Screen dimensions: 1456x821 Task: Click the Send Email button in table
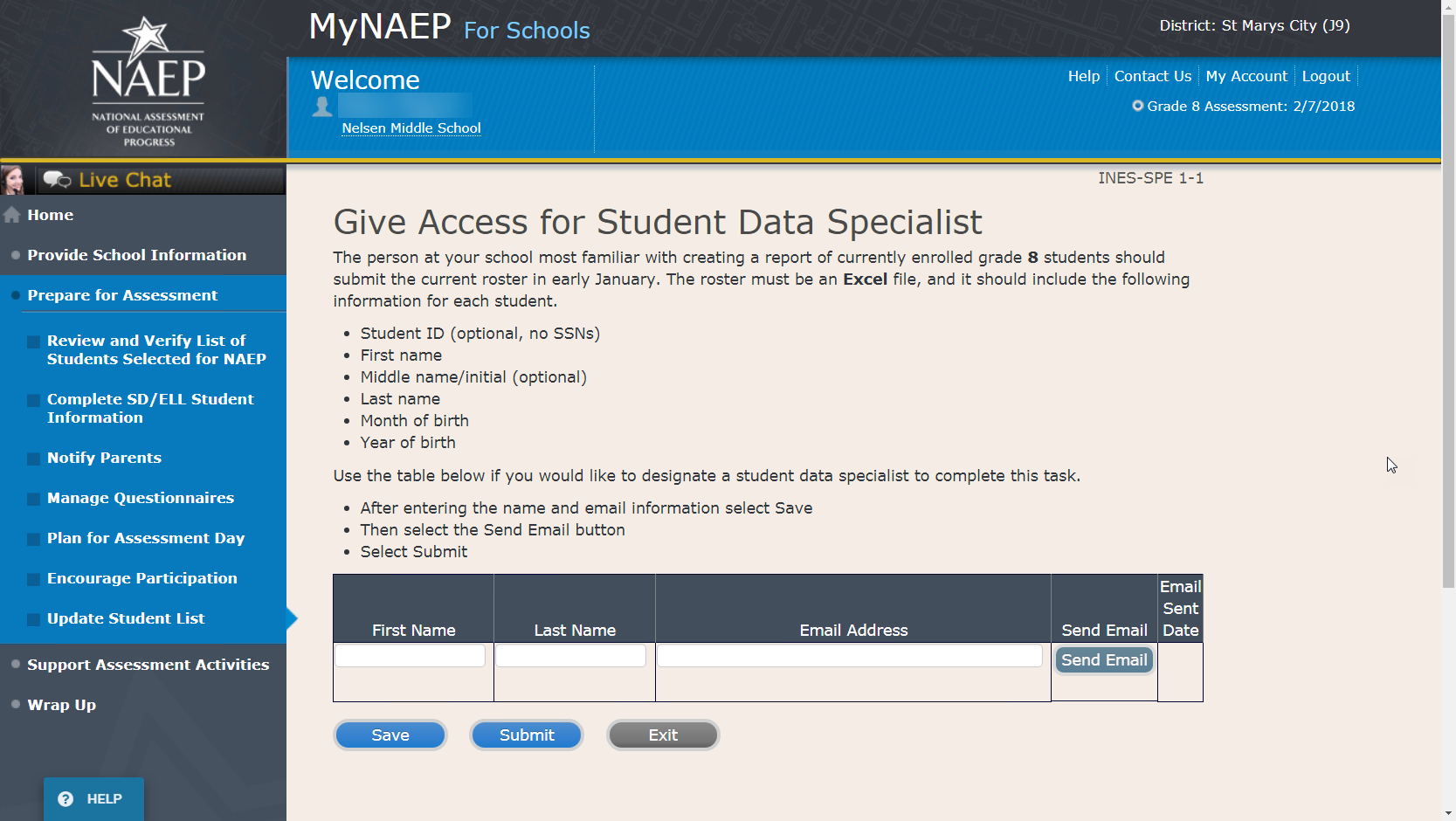coord(1104,660)
